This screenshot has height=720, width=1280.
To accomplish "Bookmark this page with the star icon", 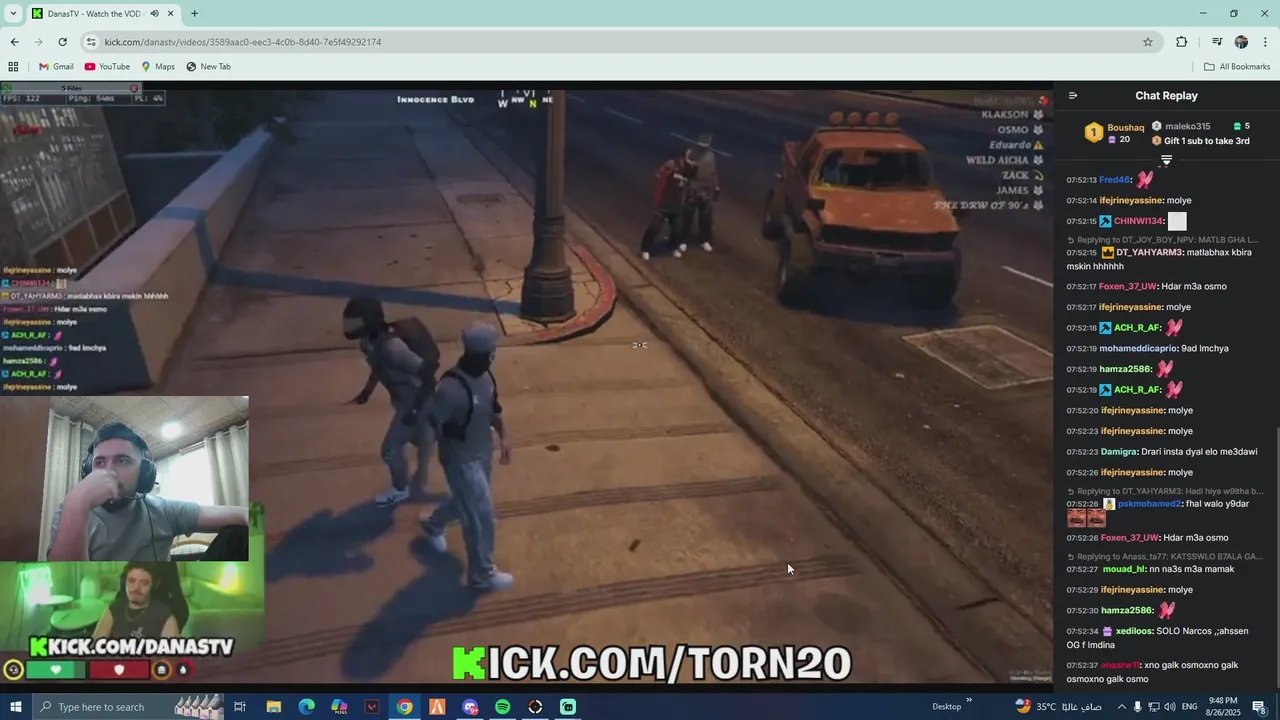I will point(1148,42).
